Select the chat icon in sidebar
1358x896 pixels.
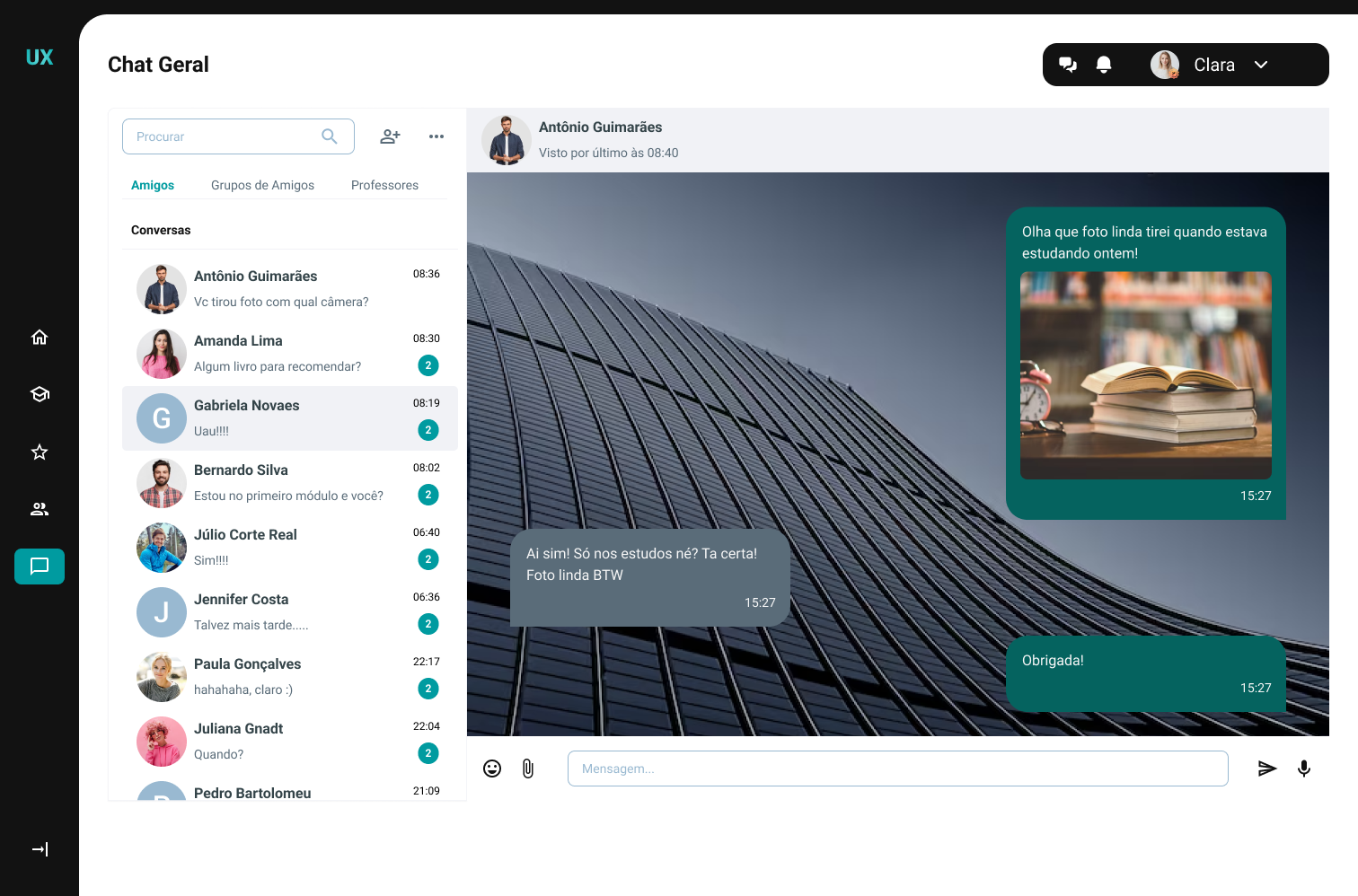(x=40, y=567)
